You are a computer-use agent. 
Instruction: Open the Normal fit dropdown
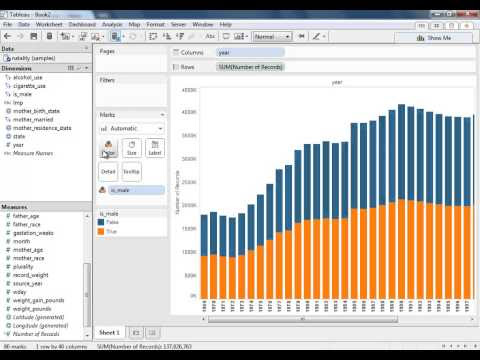coord(272,36)
